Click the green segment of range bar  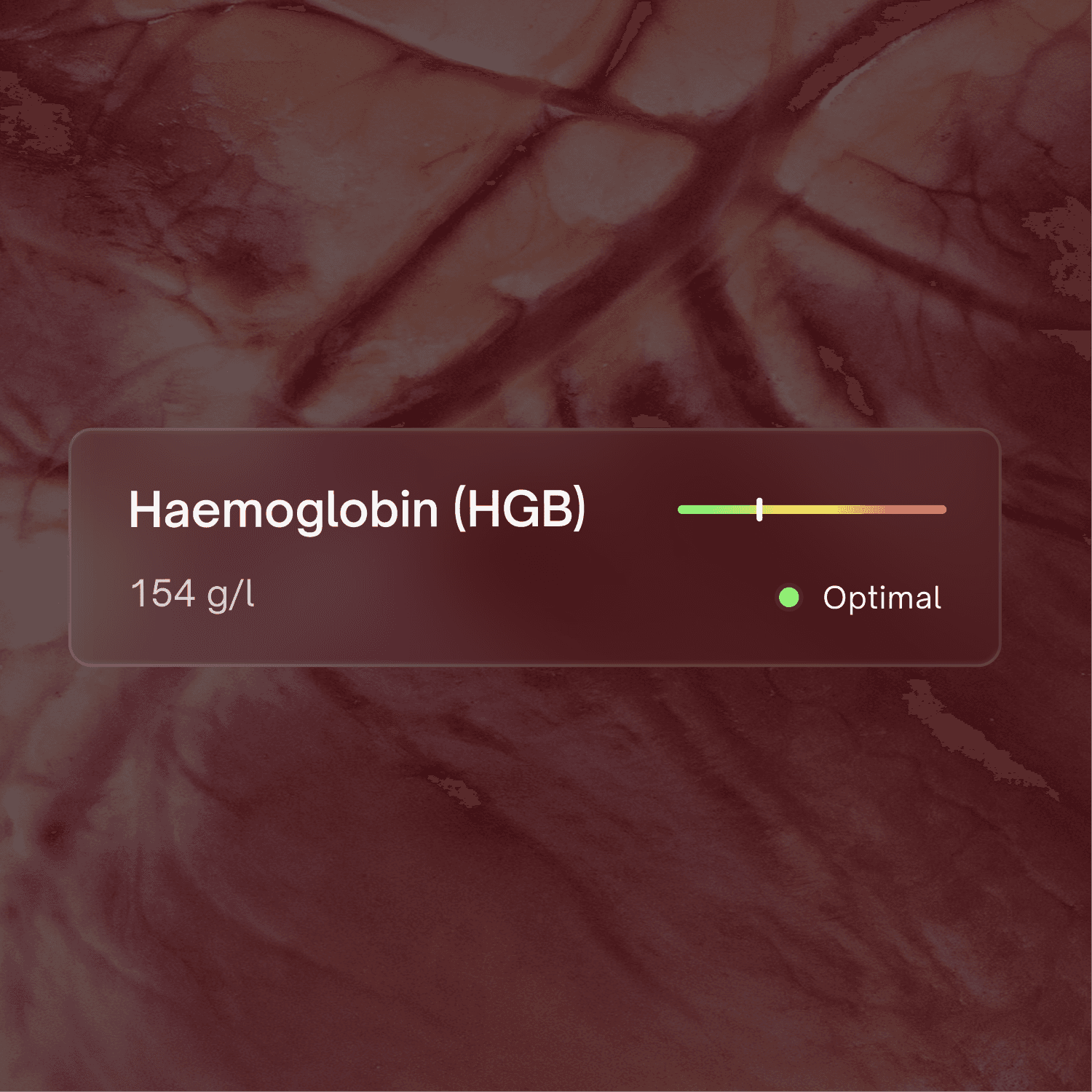[x=717, y=510]
